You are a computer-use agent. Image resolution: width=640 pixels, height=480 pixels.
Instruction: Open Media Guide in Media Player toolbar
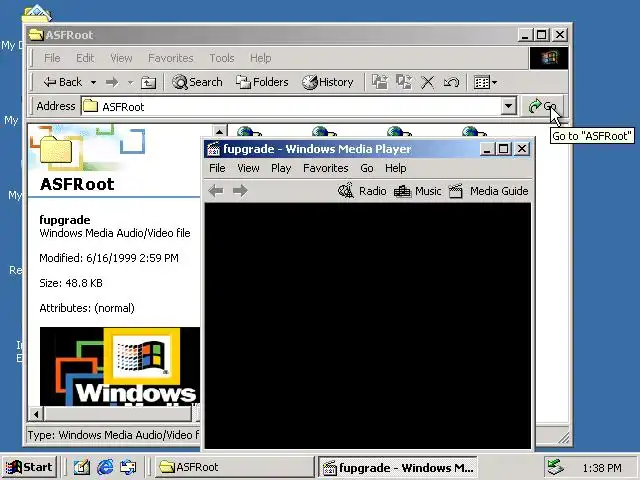pos(488,191)
